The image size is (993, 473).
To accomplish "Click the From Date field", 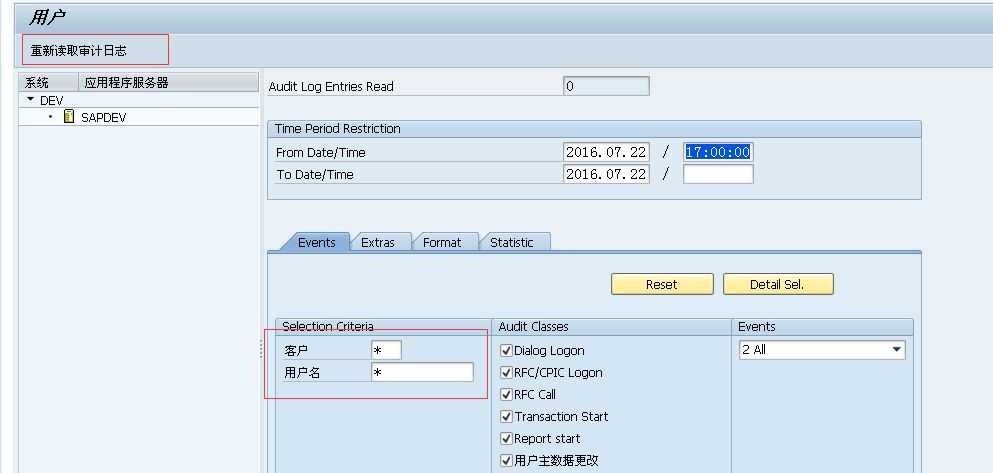I will [606, 152].
